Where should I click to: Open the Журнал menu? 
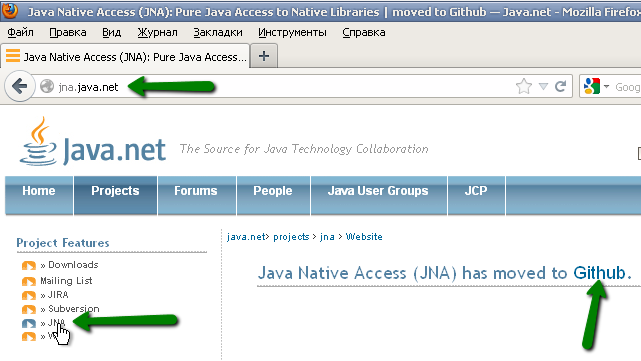click(157, 32)
